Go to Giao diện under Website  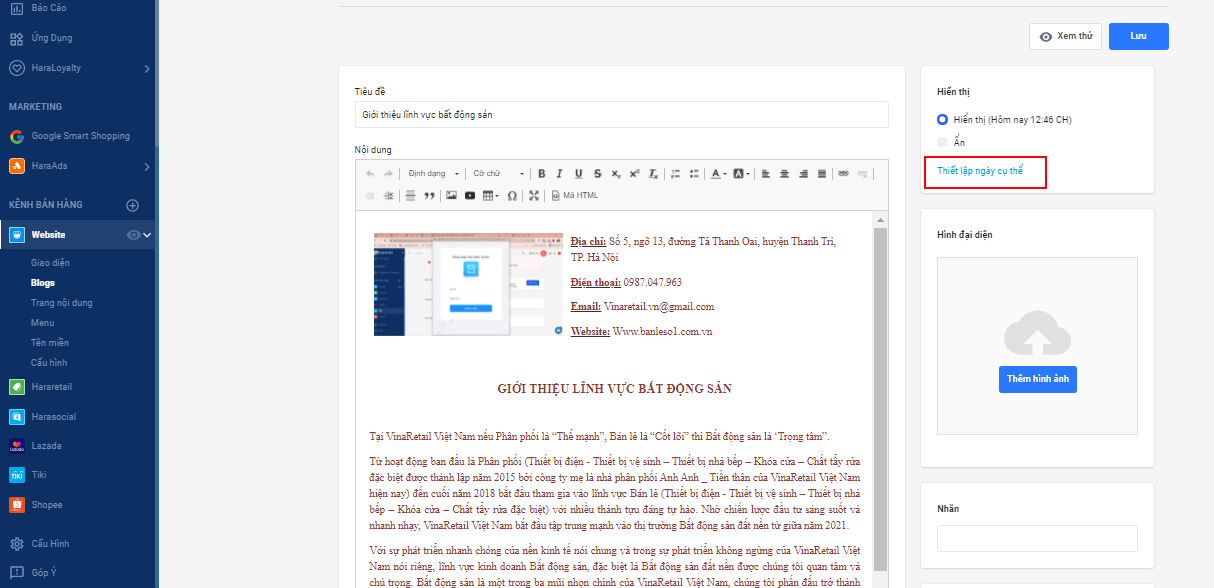[x=50, y=263]
